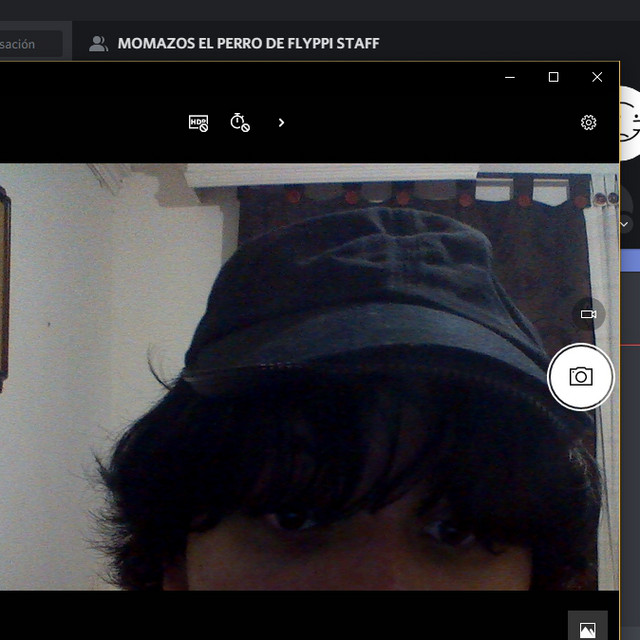Minimize the Camera window

(x=510, y=77)
